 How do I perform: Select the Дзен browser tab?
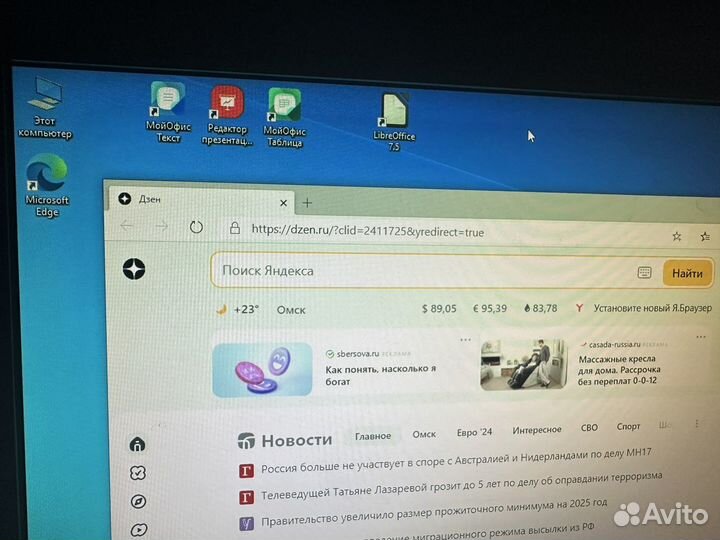(x=202, y=200)
